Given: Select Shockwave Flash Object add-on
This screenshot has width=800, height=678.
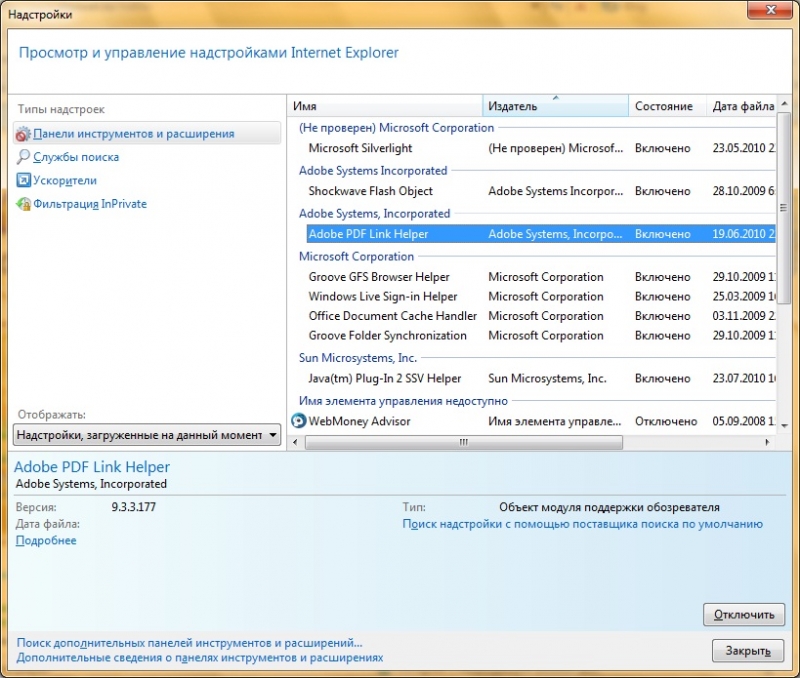Looking at the screenshot, I should 541,191.
